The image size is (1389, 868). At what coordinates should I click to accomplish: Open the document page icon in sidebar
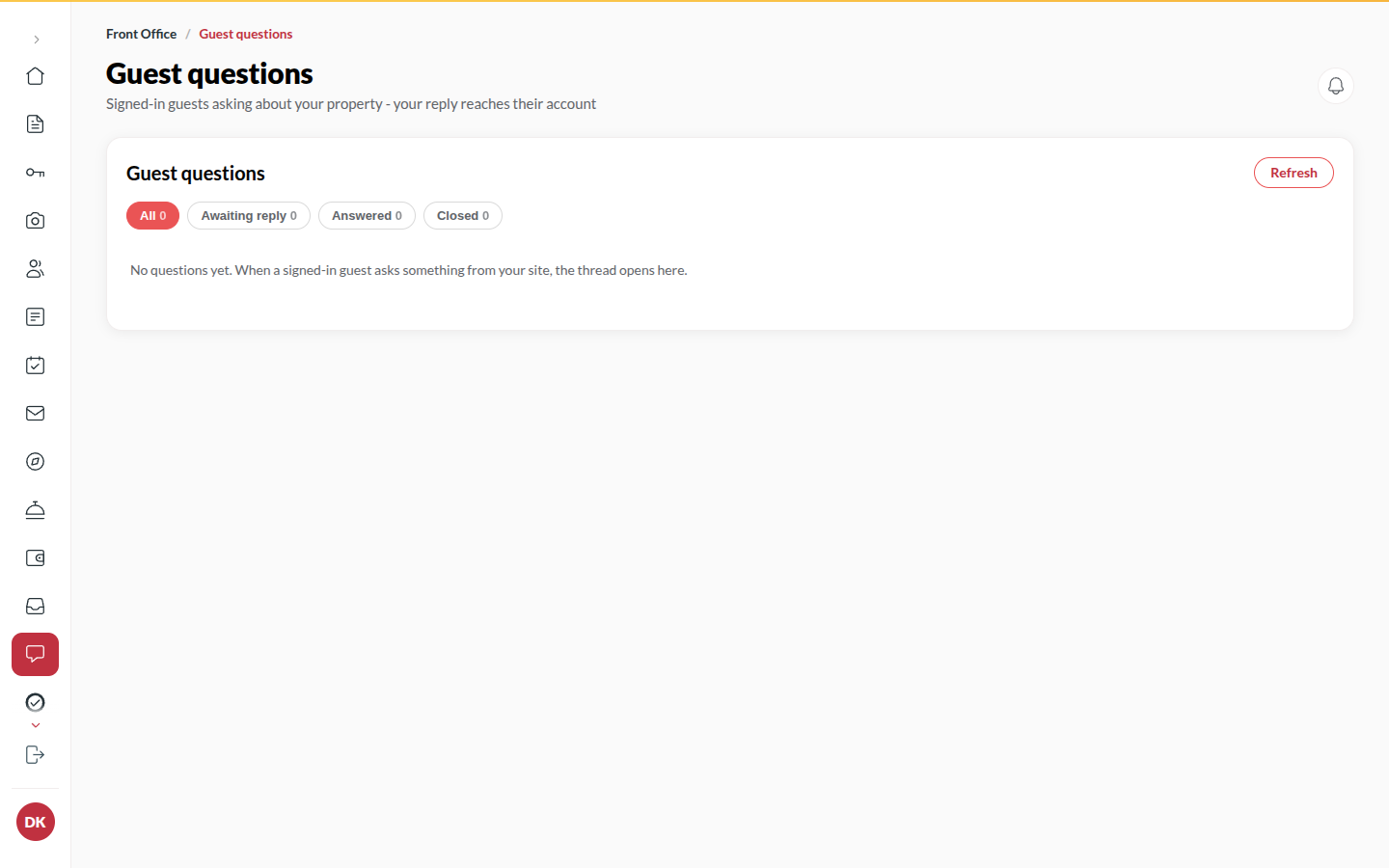[x=36, y=124]
